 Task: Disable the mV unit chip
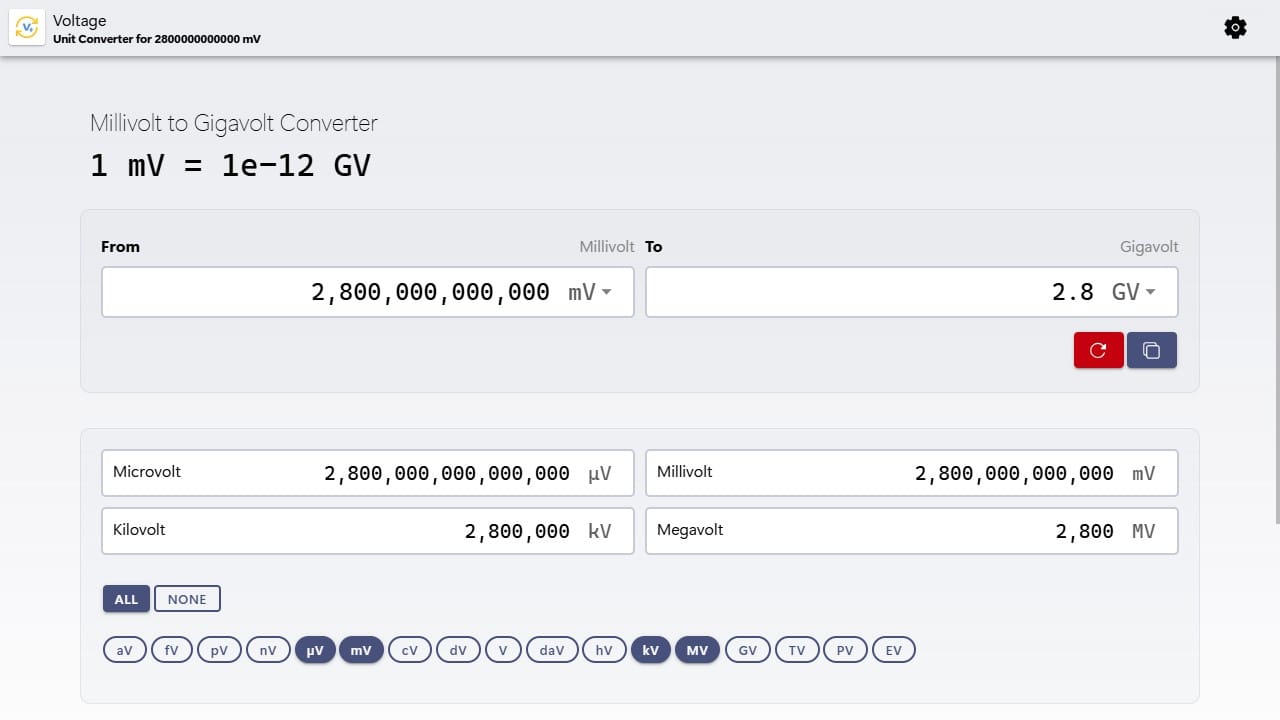tap(361, 649)
